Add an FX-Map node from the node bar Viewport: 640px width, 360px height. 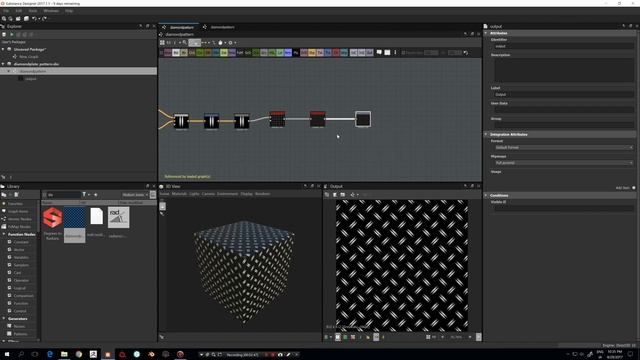pyautogui.click(x=240, y=53)
